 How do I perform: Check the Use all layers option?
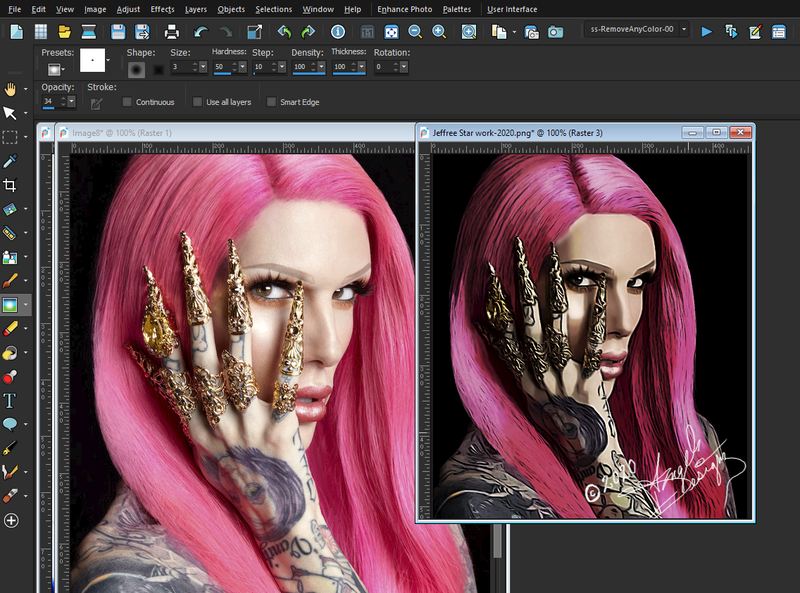pos(198,102)
